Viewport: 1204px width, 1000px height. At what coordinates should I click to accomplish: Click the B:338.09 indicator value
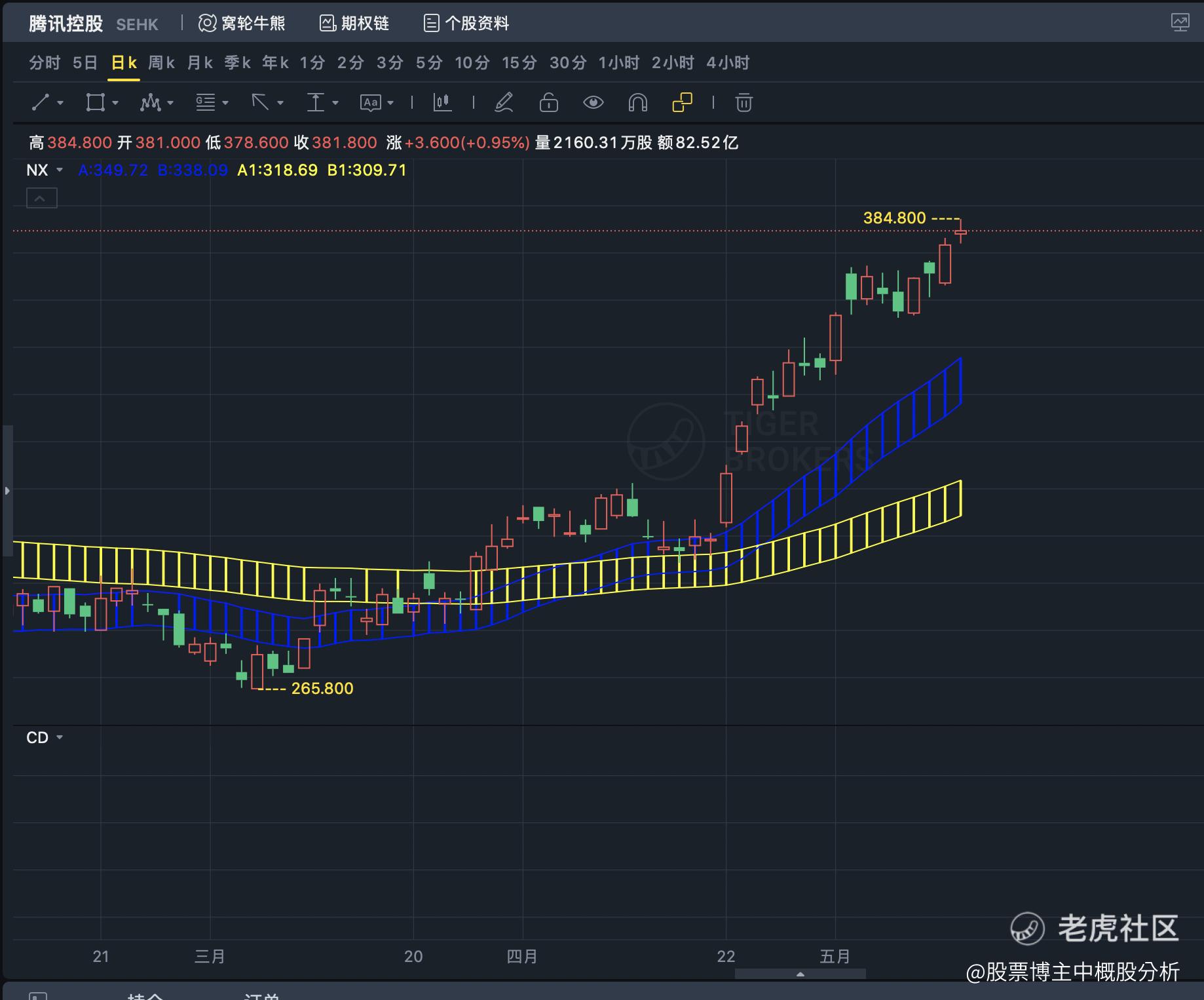[193, 170]
